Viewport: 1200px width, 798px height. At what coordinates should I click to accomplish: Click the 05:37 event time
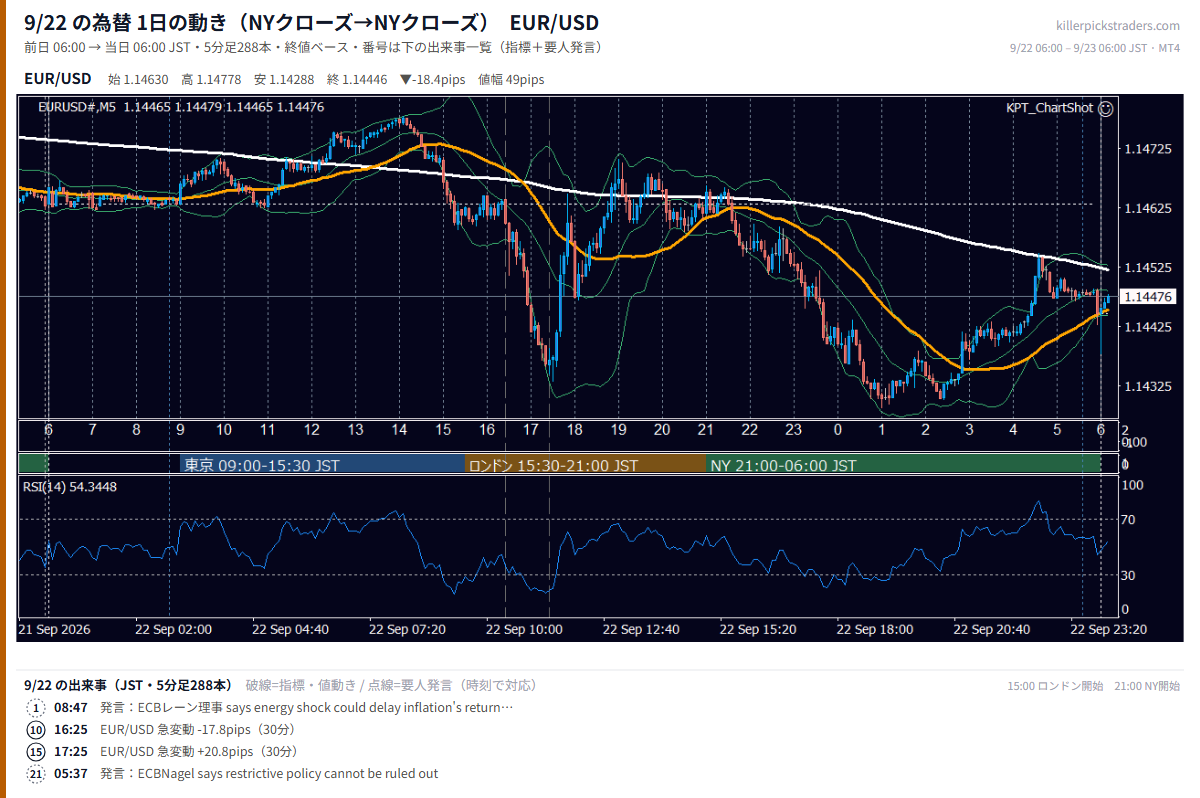(71, 774)
